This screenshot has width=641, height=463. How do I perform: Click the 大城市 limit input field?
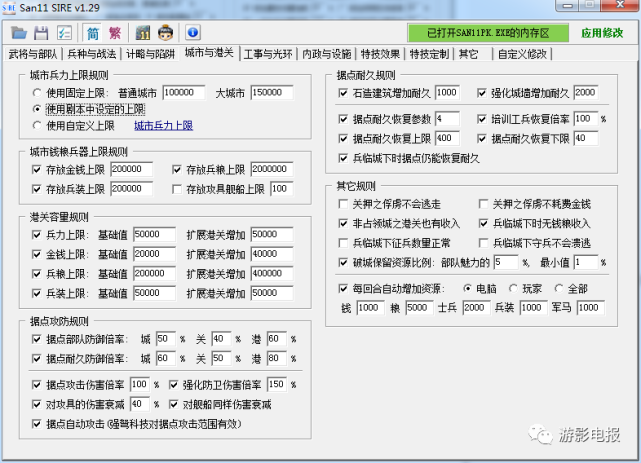coord(272,92)
